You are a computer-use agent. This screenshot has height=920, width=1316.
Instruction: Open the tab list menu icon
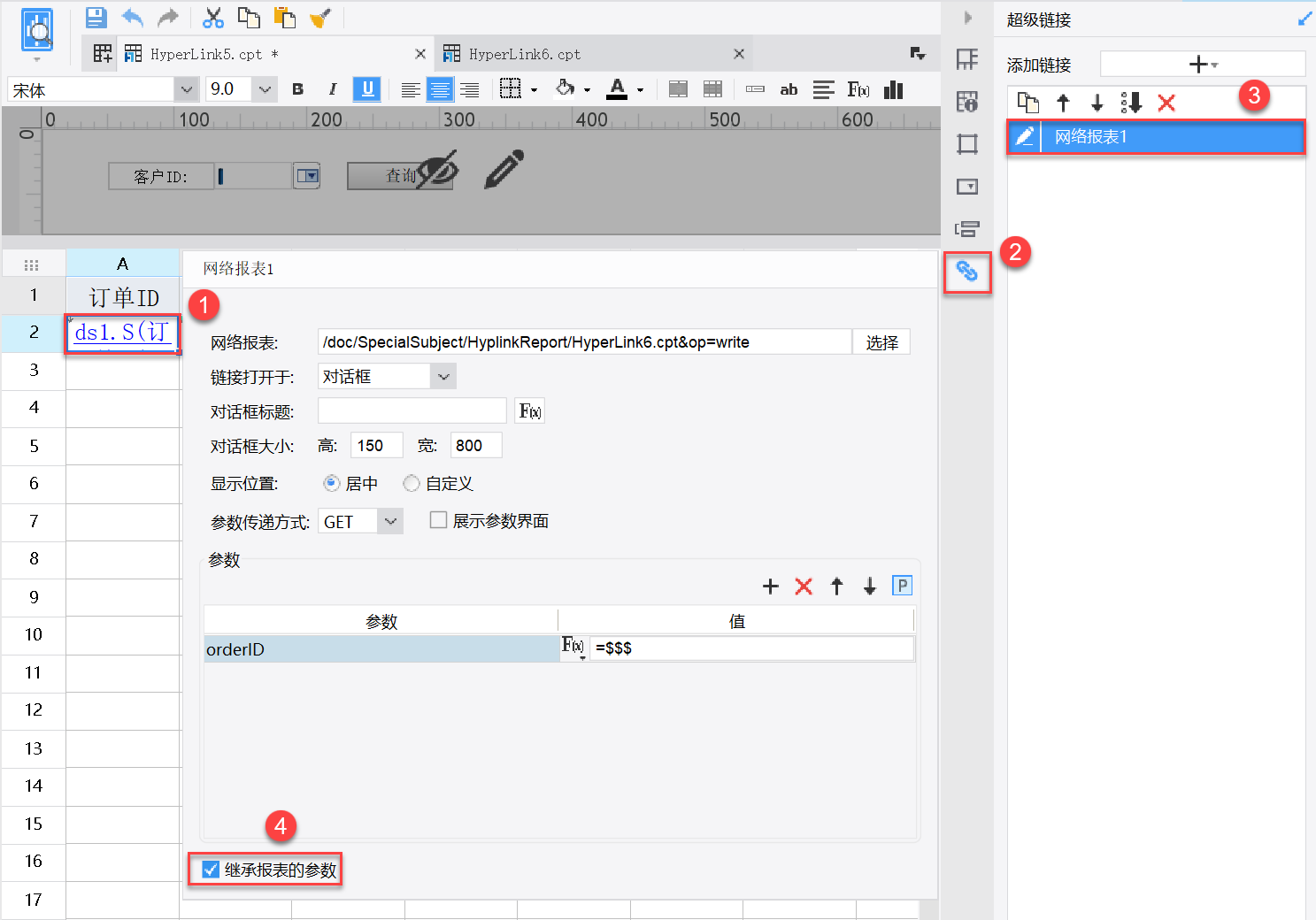coord(919,54)
